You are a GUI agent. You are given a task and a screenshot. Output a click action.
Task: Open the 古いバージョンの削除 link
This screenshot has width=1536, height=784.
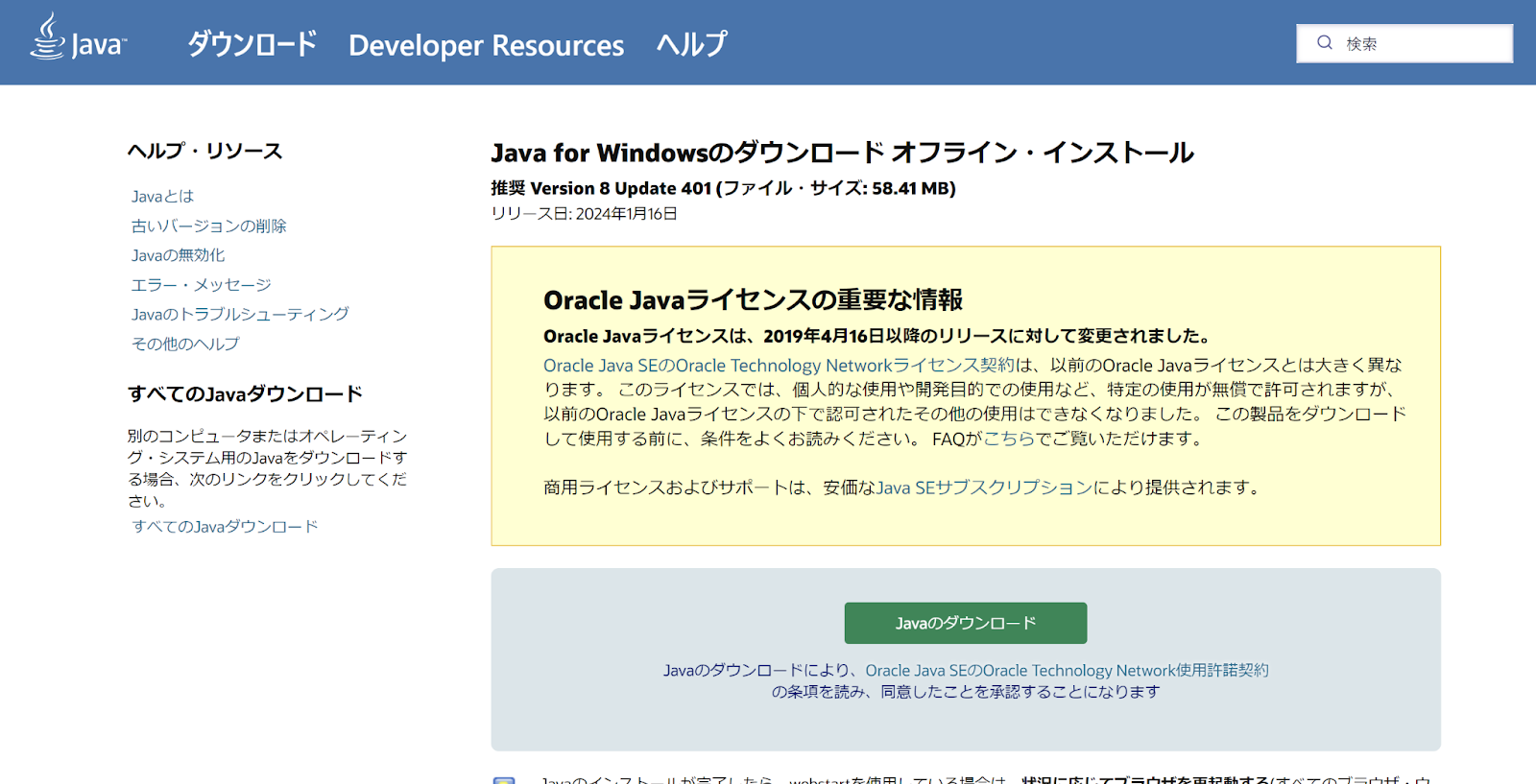[x=209, y=226]
